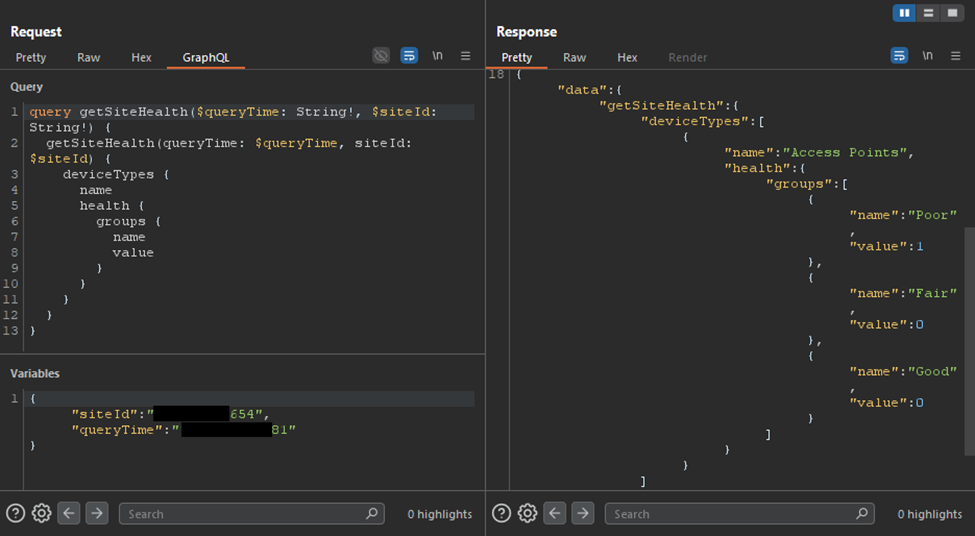Image resolution: width=975 pixels, height=536 pixels.
Task: Open Response search settings gear
Action: [x=527, y=513]
